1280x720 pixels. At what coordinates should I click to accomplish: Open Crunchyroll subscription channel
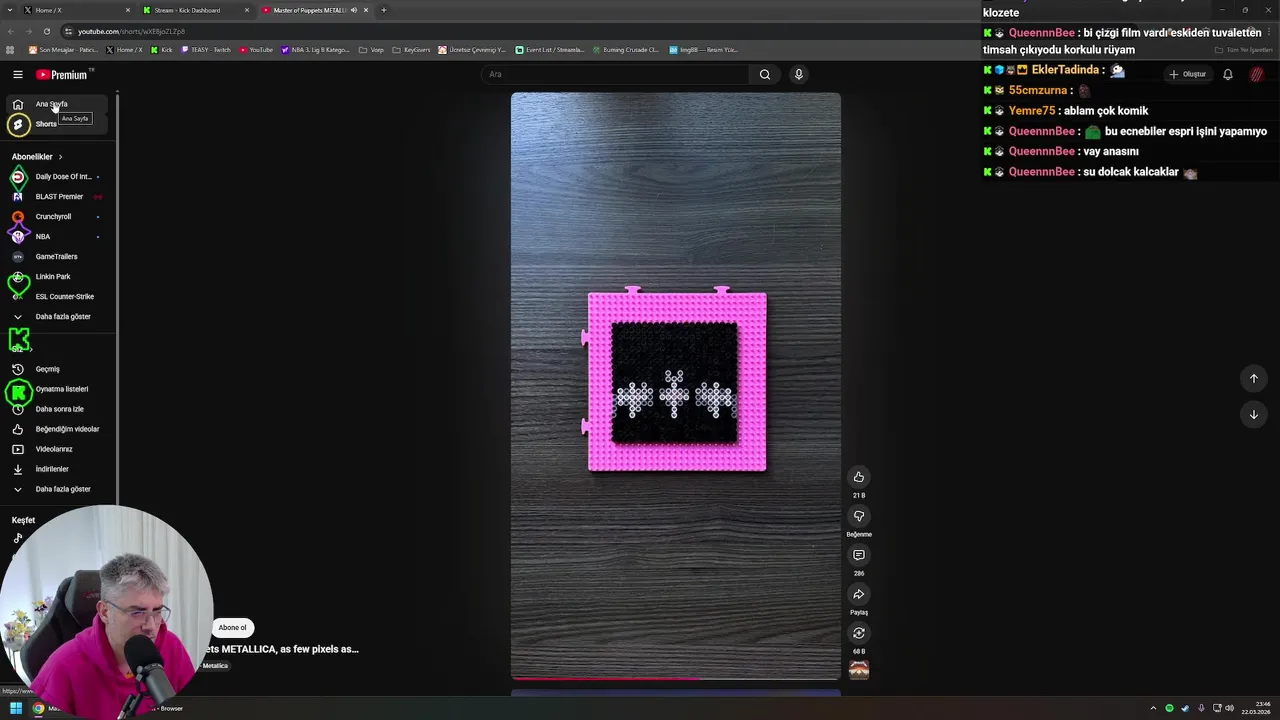(57, 217)
